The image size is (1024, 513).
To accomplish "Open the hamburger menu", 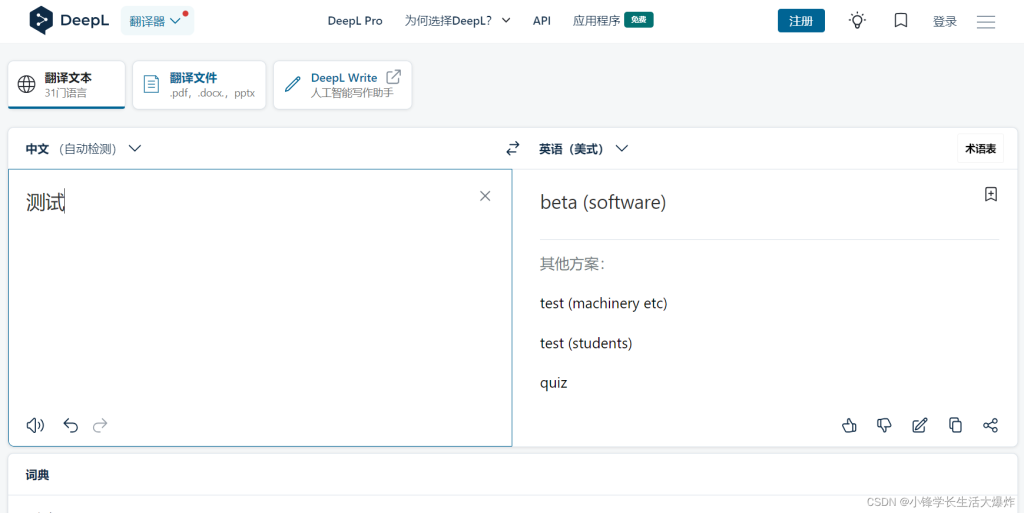I will point(985,22).
